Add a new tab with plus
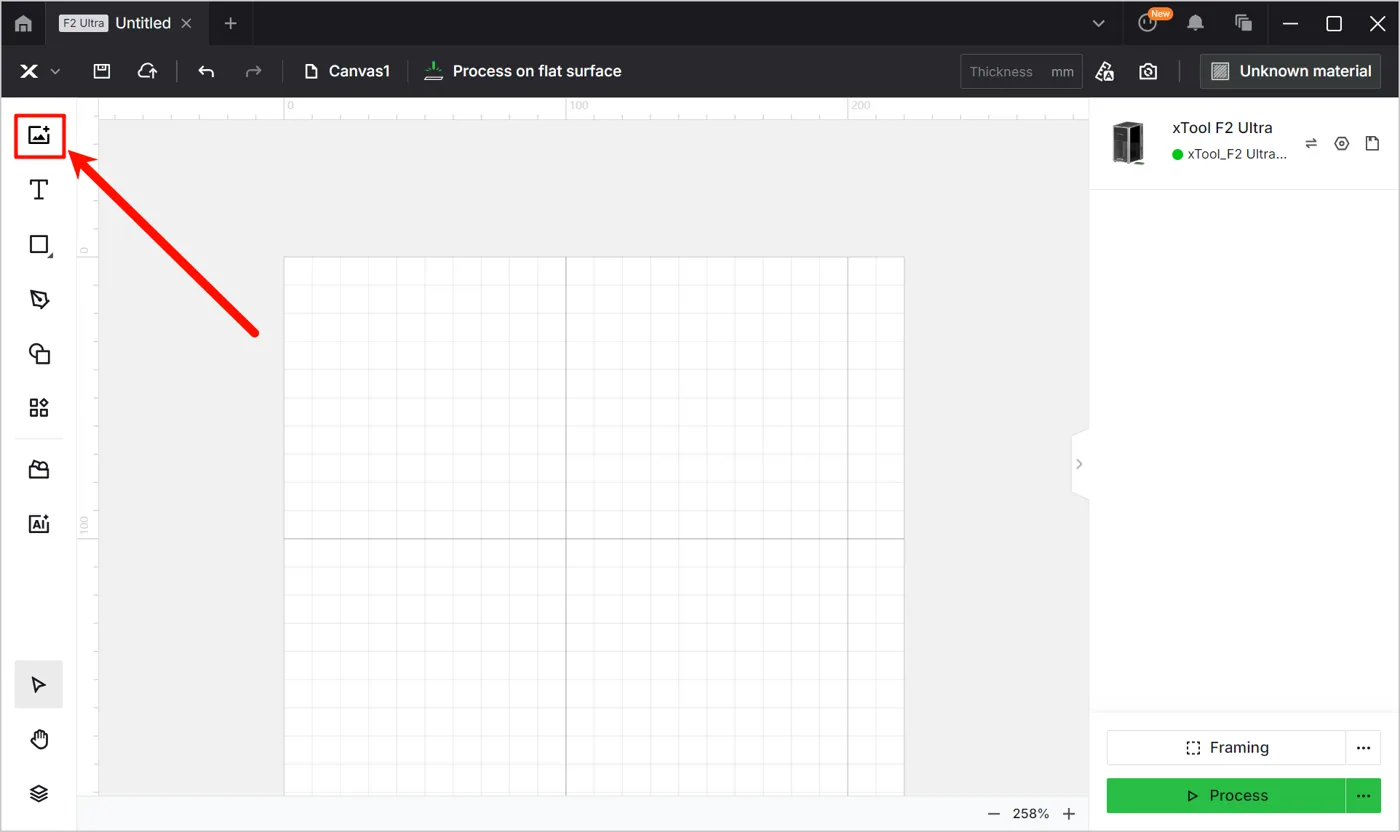 (230, 23)
